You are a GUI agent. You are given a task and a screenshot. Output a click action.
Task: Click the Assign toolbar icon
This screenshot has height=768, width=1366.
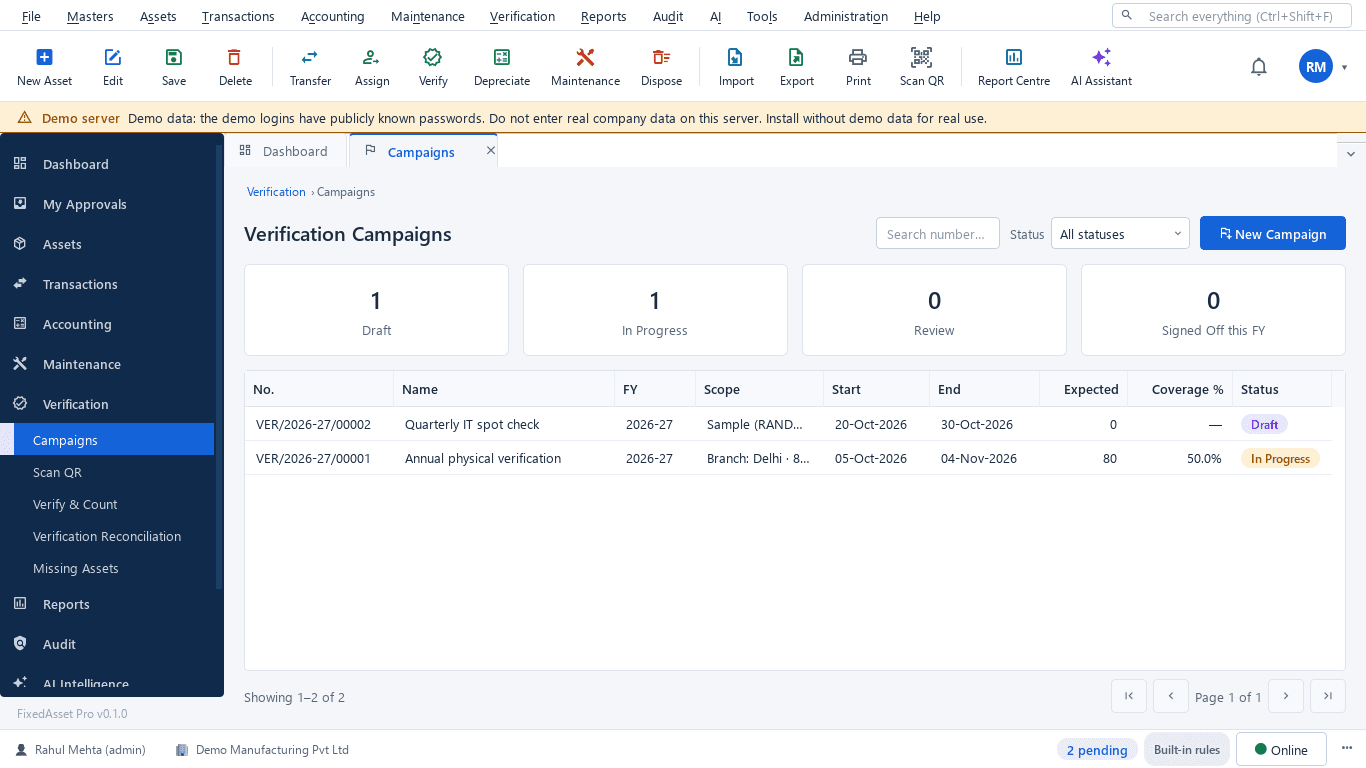point(371,68)
